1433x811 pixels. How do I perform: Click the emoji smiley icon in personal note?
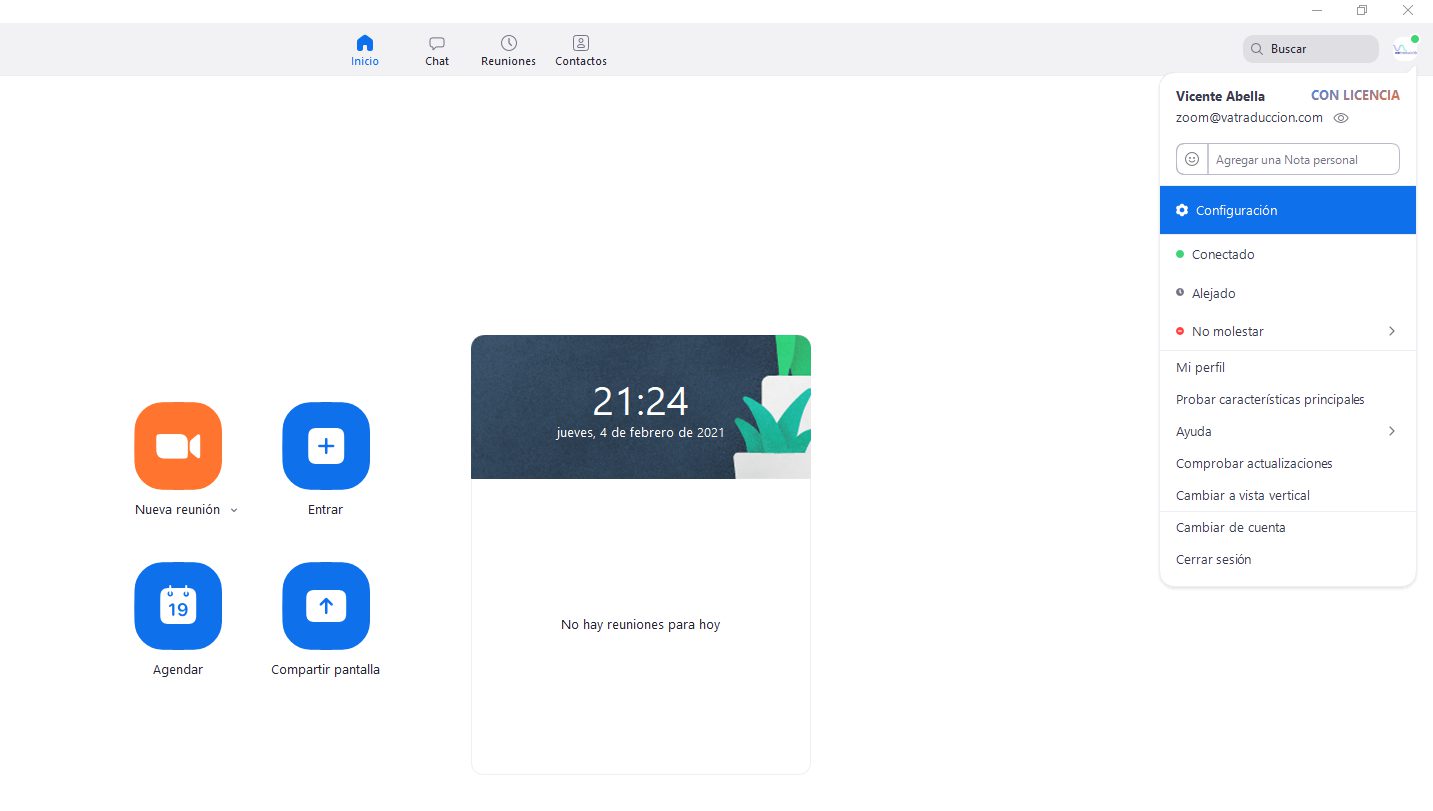point(1192,159)
